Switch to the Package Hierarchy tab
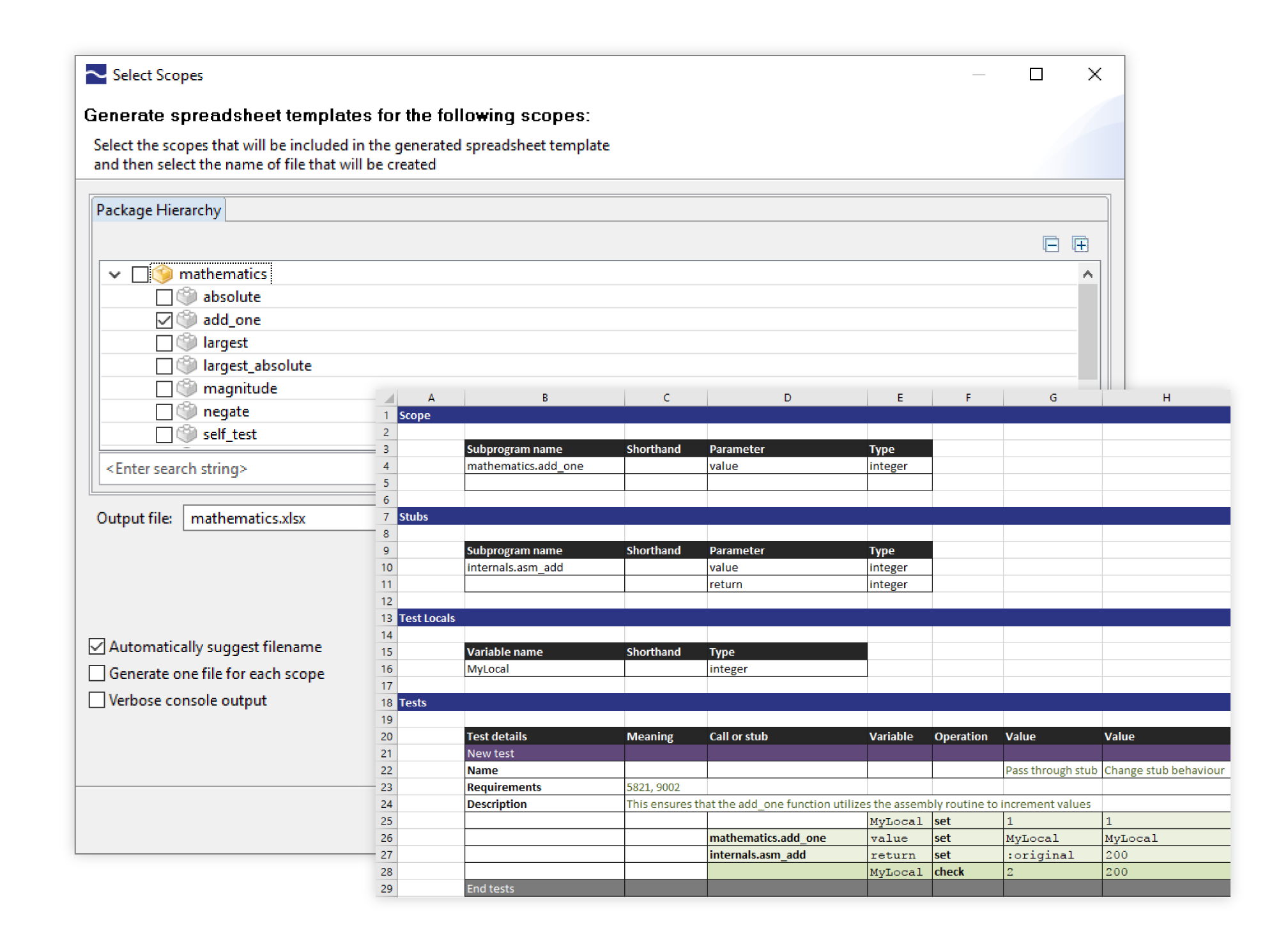 (158, 209)
